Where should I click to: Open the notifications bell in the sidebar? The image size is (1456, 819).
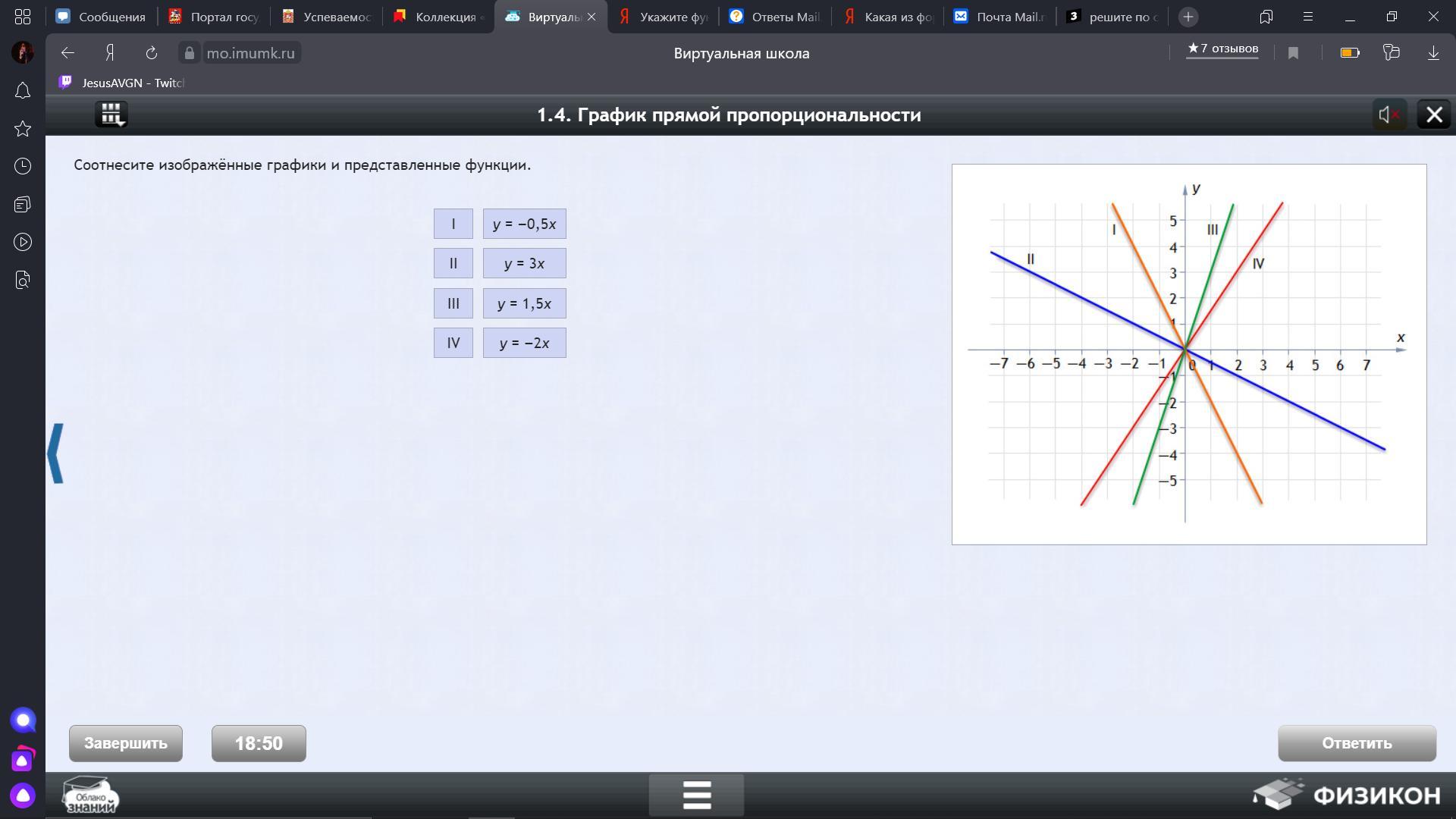pyautogui.click(x=23, y=91)
